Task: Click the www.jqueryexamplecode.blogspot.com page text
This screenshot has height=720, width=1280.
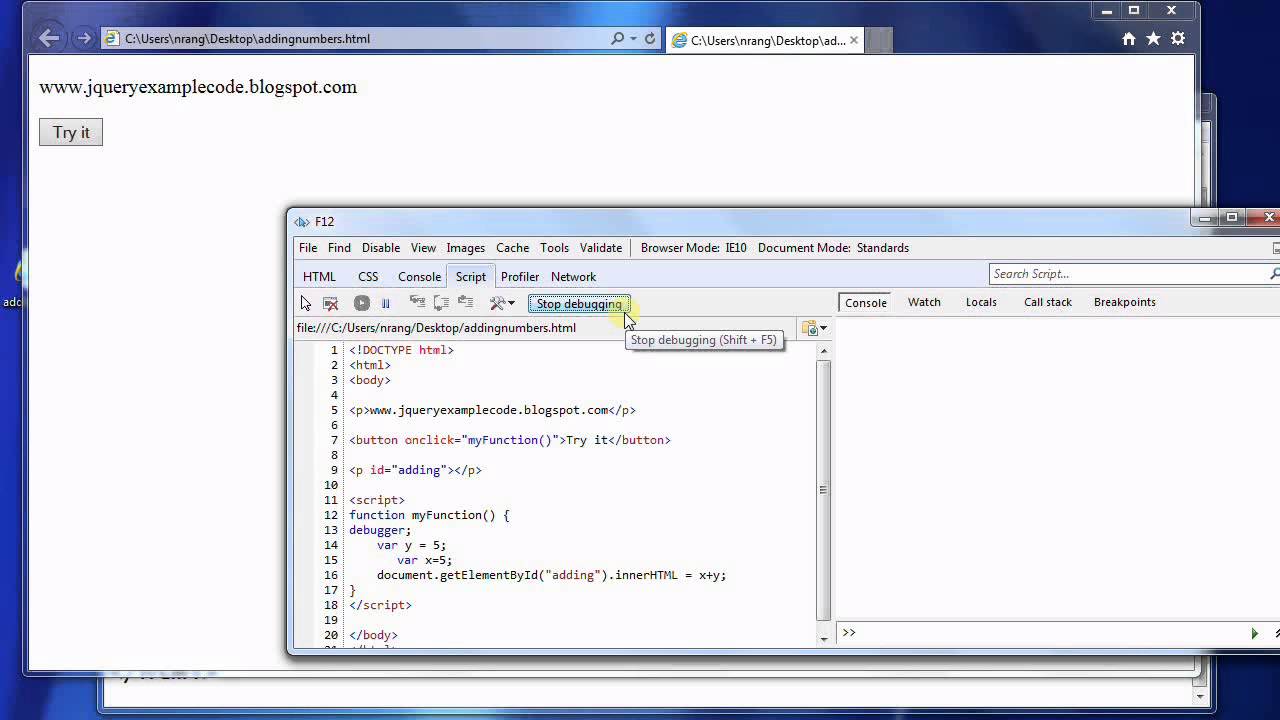Action: pyautogui.click(x=198, y=87)
